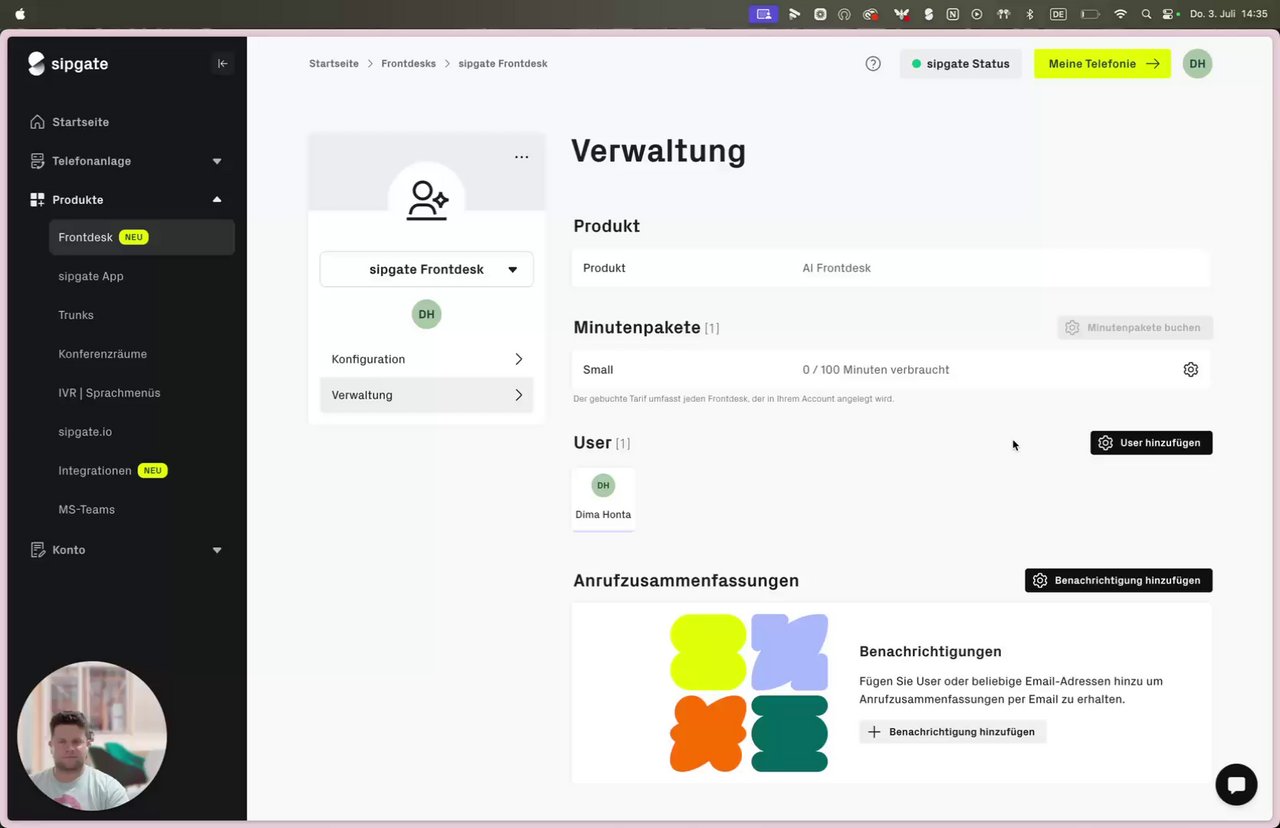Select Frontdesk in the sidebar
Viewport: 1280px width, 828px height.
[141, 238]
